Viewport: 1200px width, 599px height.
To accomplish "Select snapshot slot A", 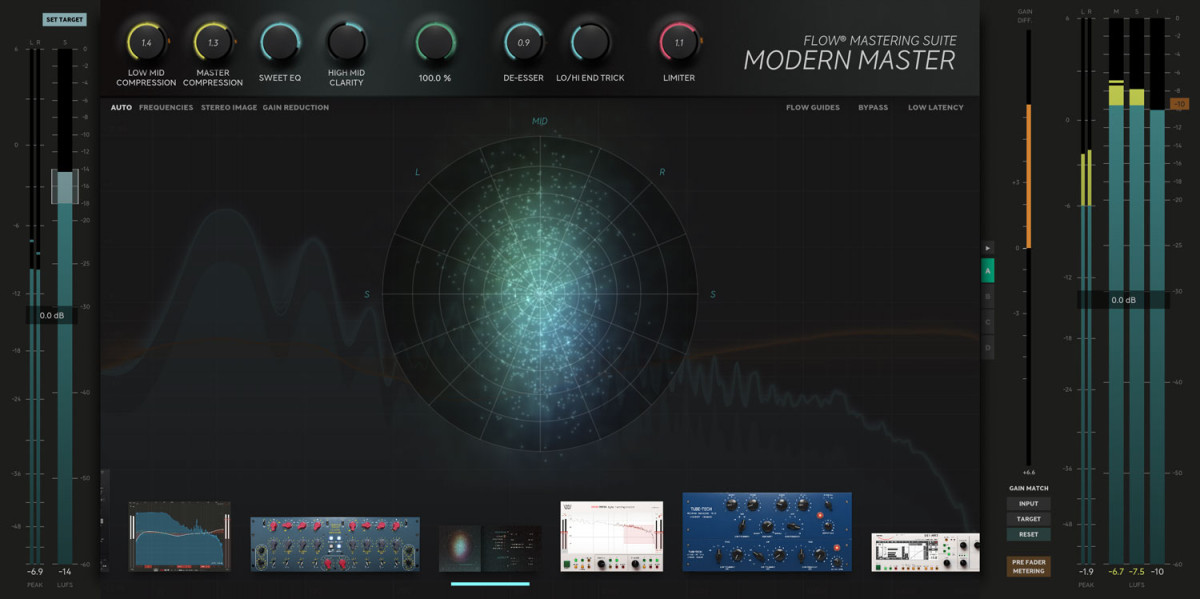I will tap(988, 270).
